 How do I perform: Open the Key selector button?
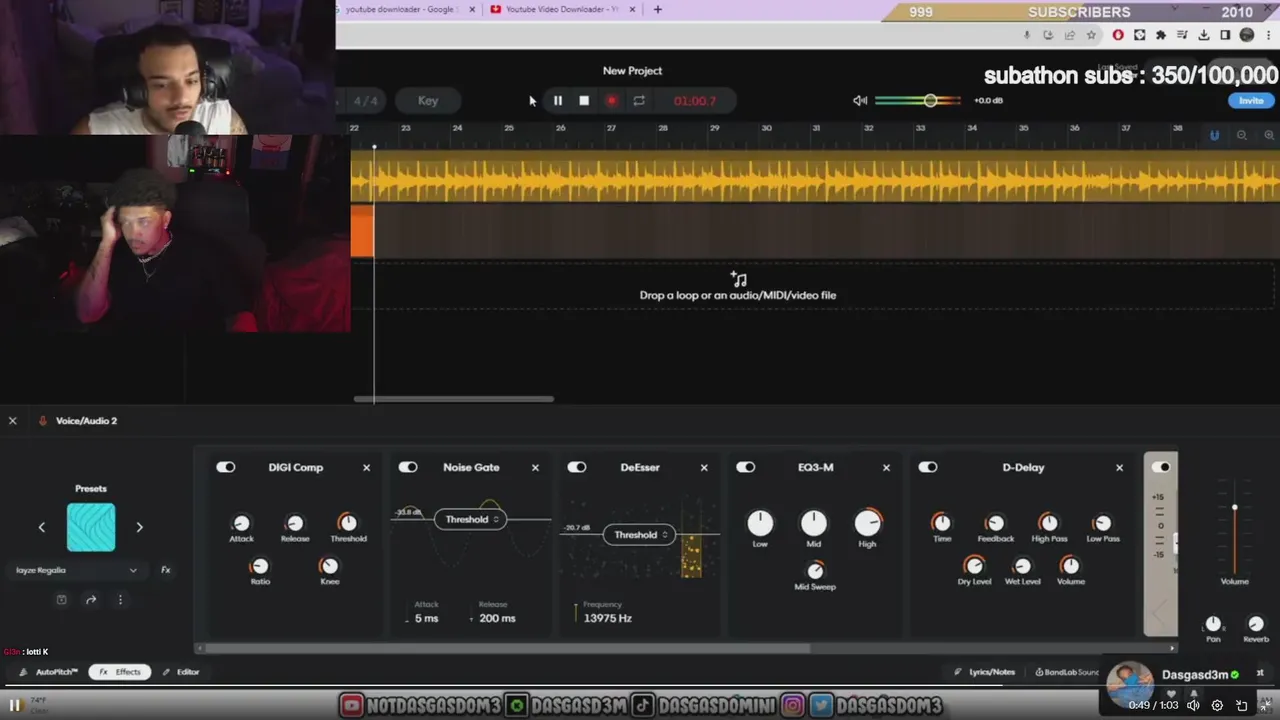(428, 101)
